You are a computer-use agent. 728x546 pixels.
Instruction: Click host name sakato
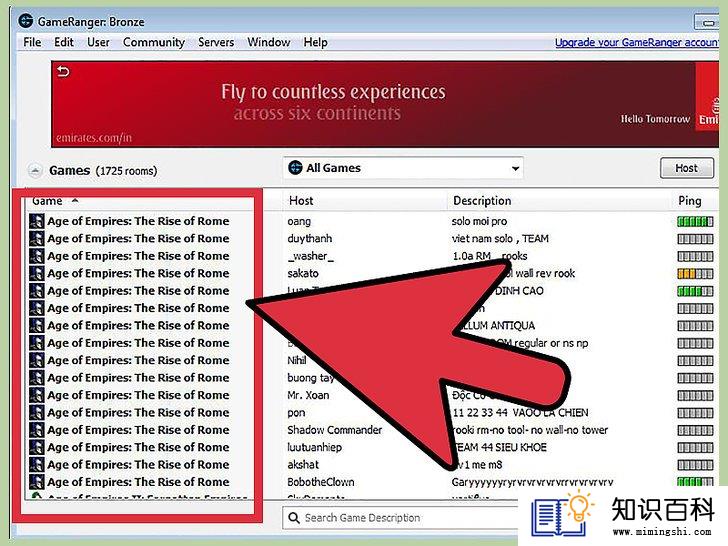[x=303, y=273]
